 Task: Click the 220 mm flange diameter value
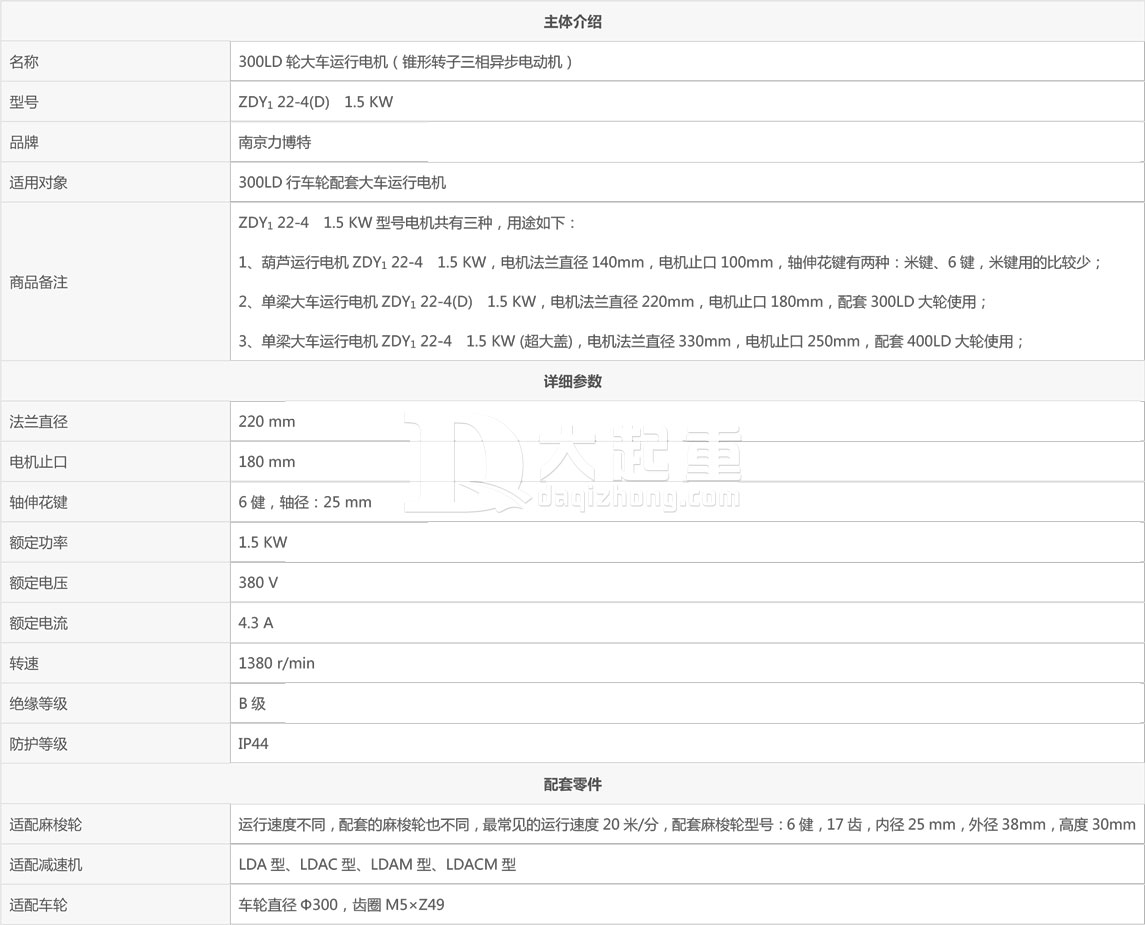point(267,421)
